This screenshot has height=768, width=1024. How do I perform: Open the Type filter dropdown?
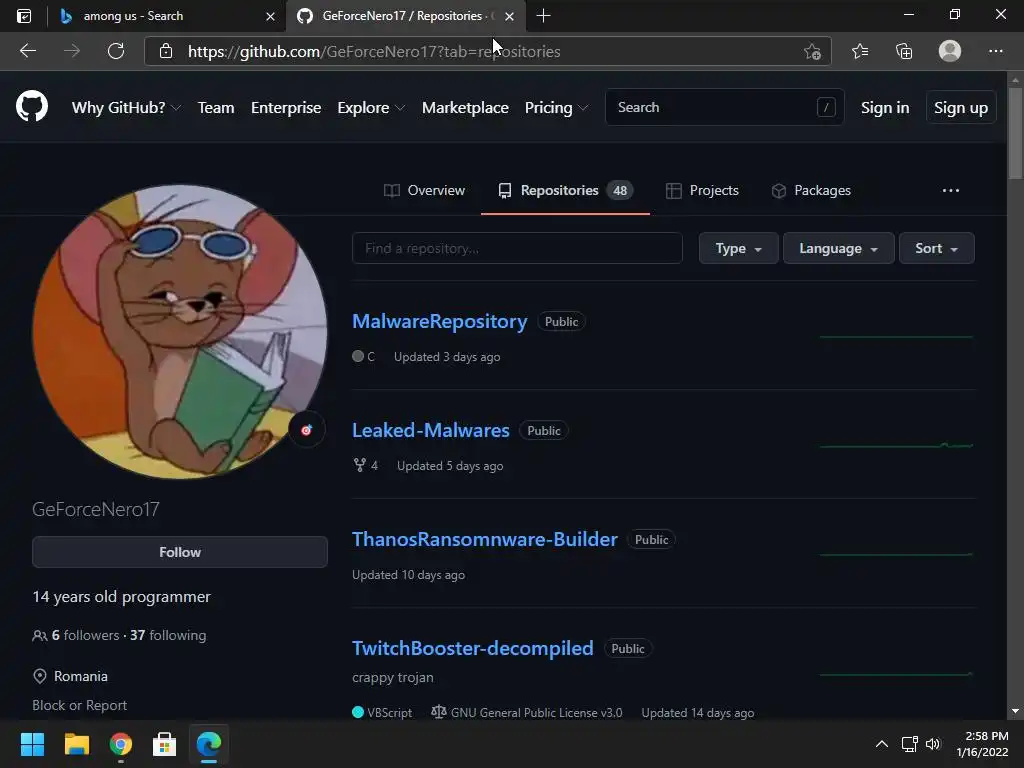click(x=739, y=248)
